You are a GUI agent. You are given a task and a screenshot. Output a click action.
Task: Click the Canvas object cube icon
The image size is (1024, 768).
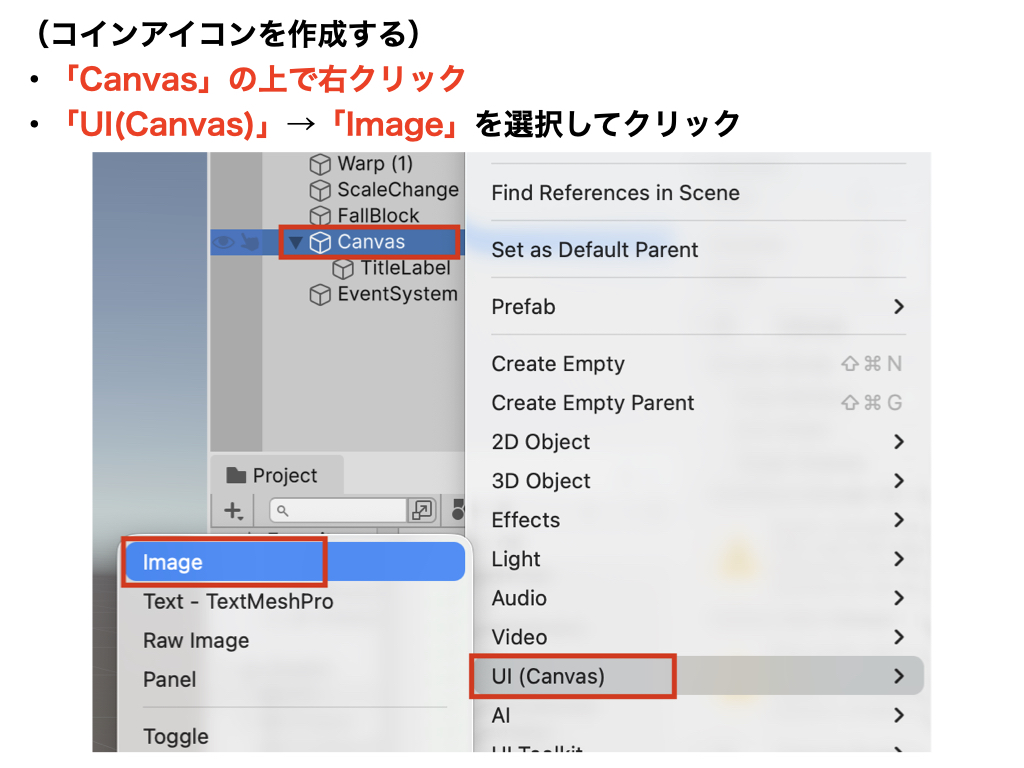tap(320, 242)
